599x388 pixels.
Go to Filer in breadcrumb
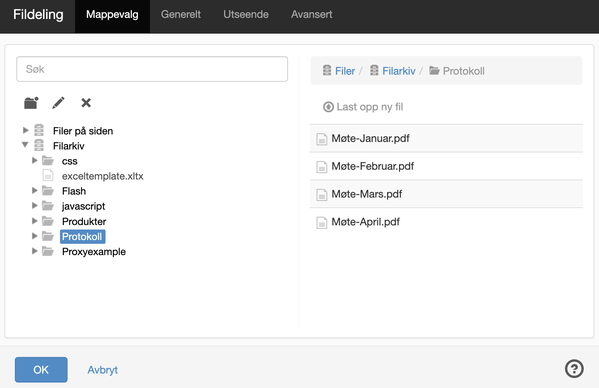click(x=345, y=71)
